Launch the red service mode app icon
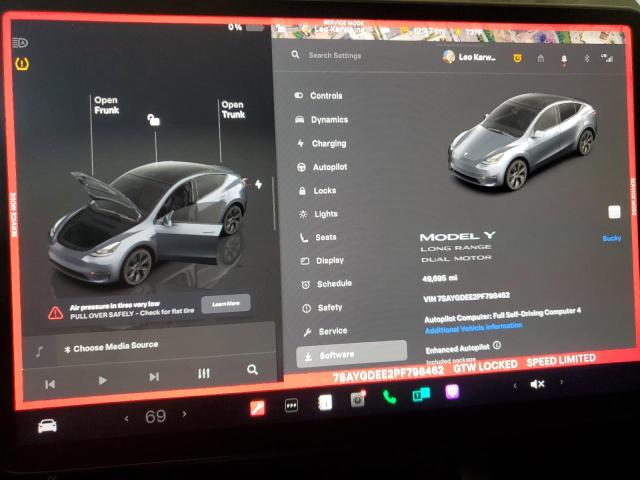 point(258,407)
